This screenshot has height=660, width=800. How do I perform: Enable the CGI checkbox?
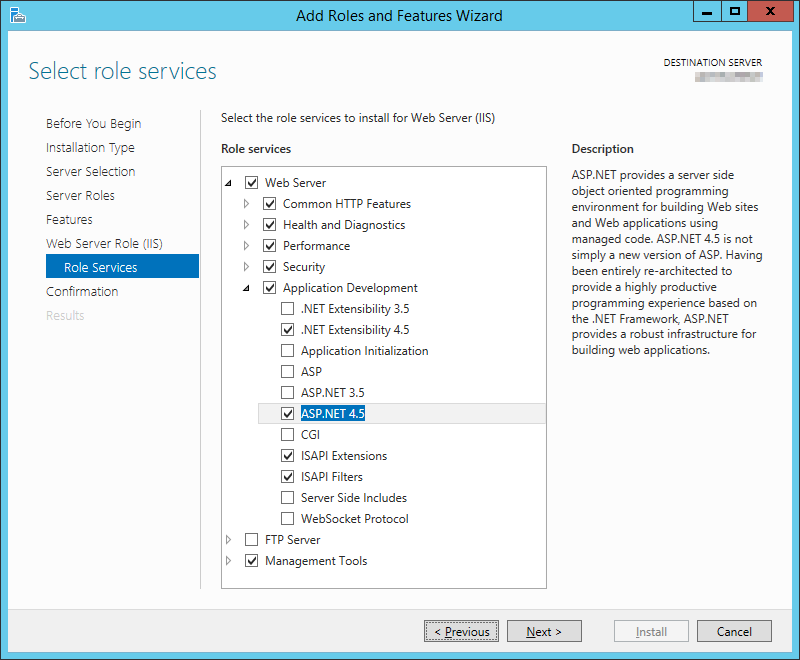point(288,435)
